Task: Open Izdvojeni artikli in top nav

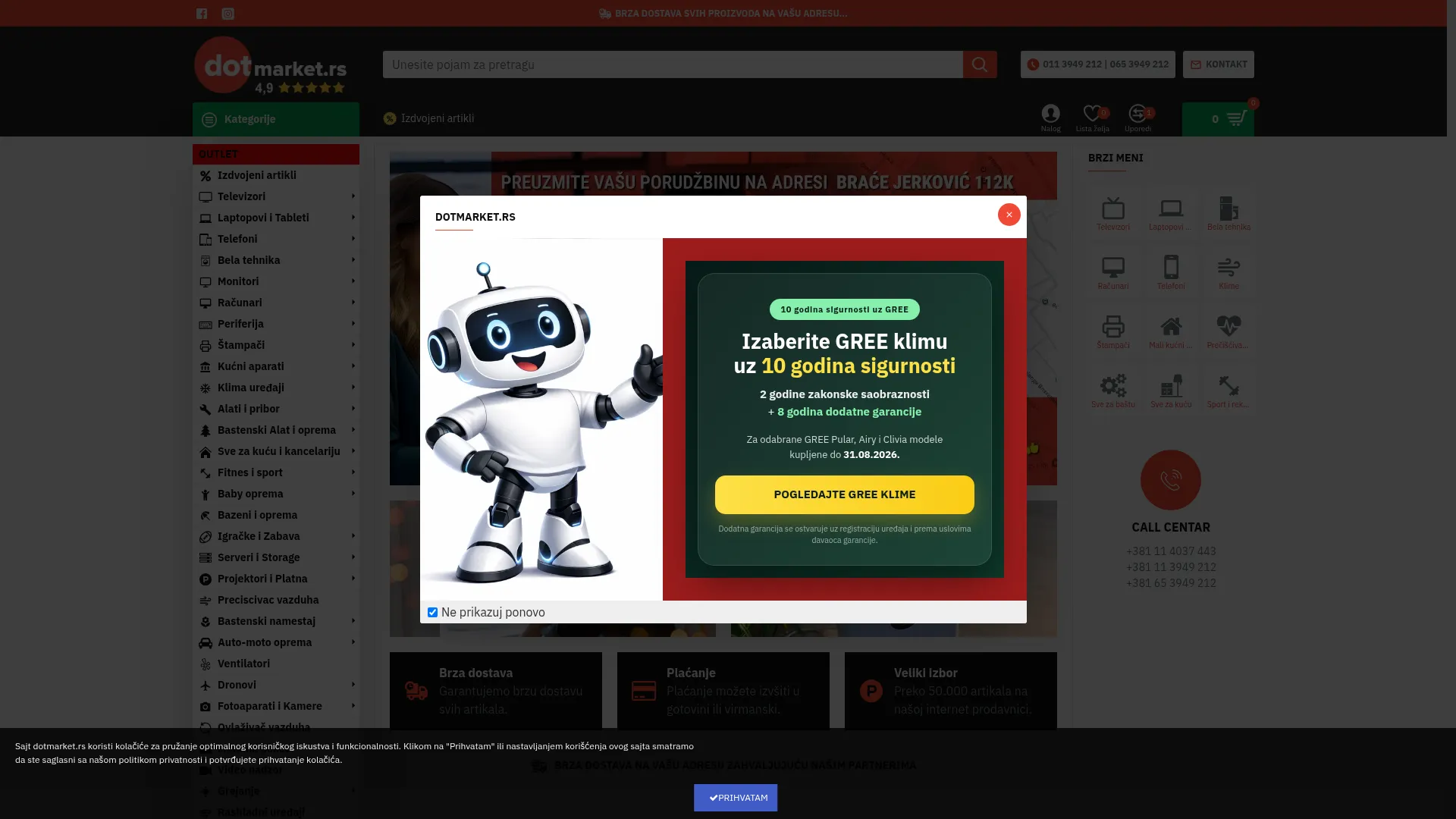Action: [x=429, y=118]
